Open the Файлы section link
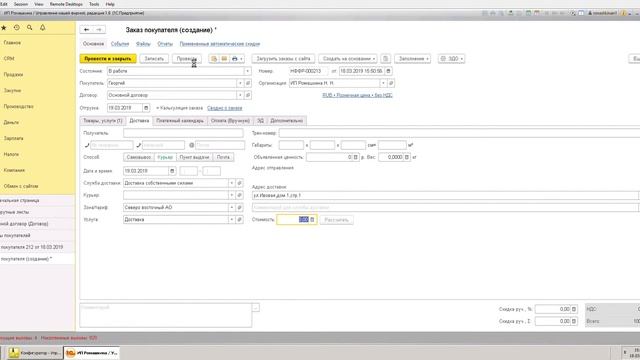This screenshot has width=640, height=360. [x=143, y=44]
